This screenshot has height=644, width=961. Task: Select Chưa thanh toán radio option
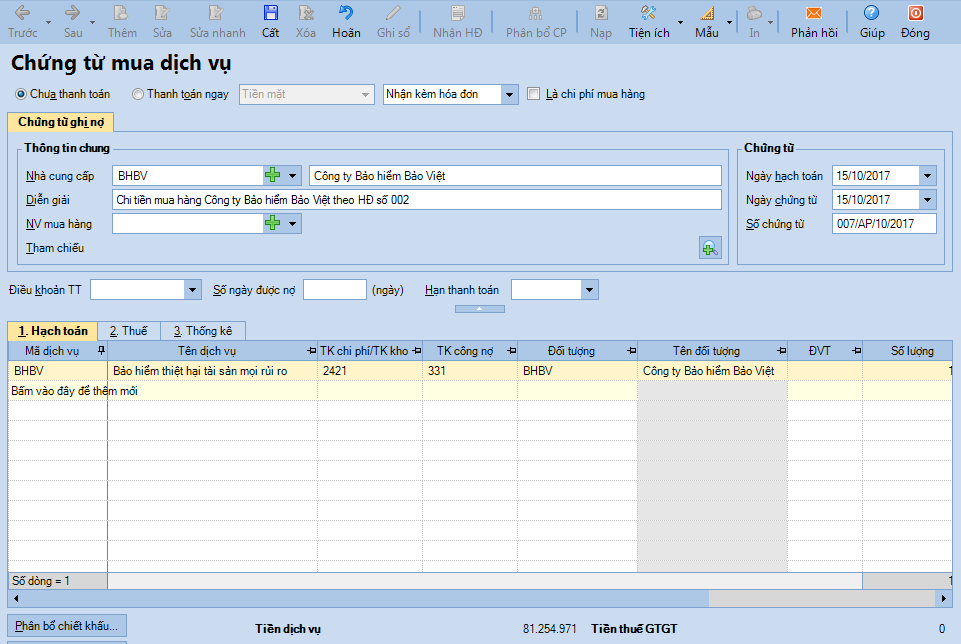pos(21,94)
